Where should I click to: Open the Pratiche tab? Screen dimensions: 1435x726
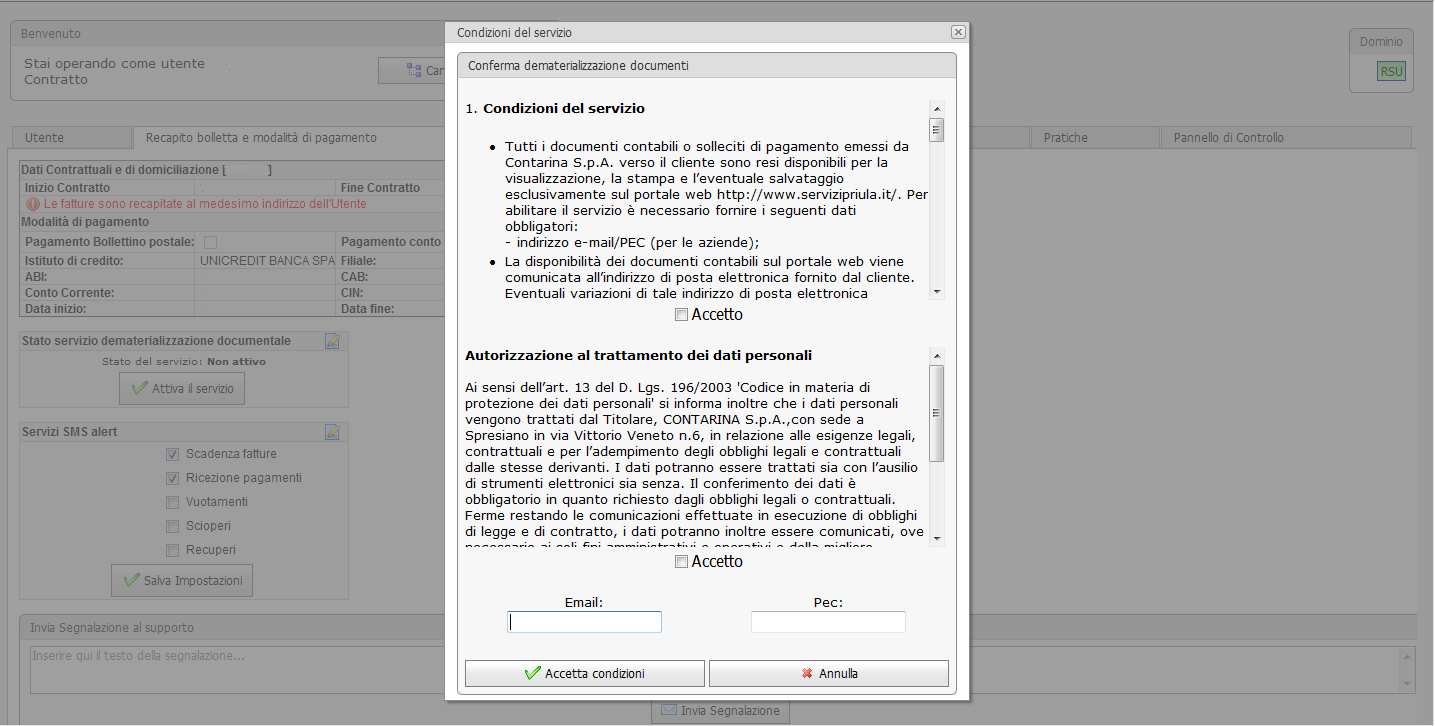coord(1095,138)
